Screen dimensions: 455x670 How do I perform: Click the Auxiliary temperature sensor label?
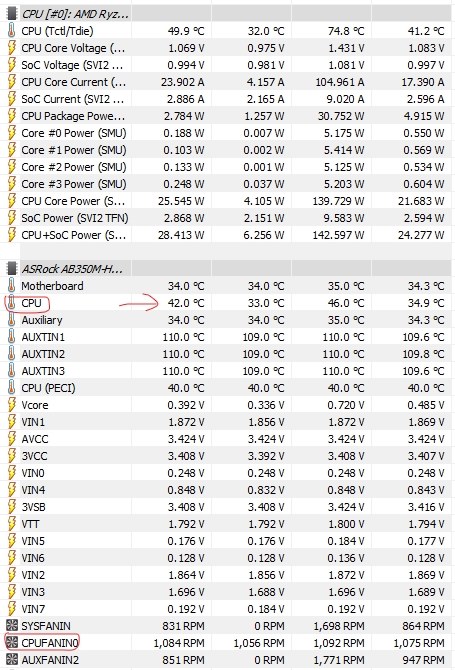[42, 320]
